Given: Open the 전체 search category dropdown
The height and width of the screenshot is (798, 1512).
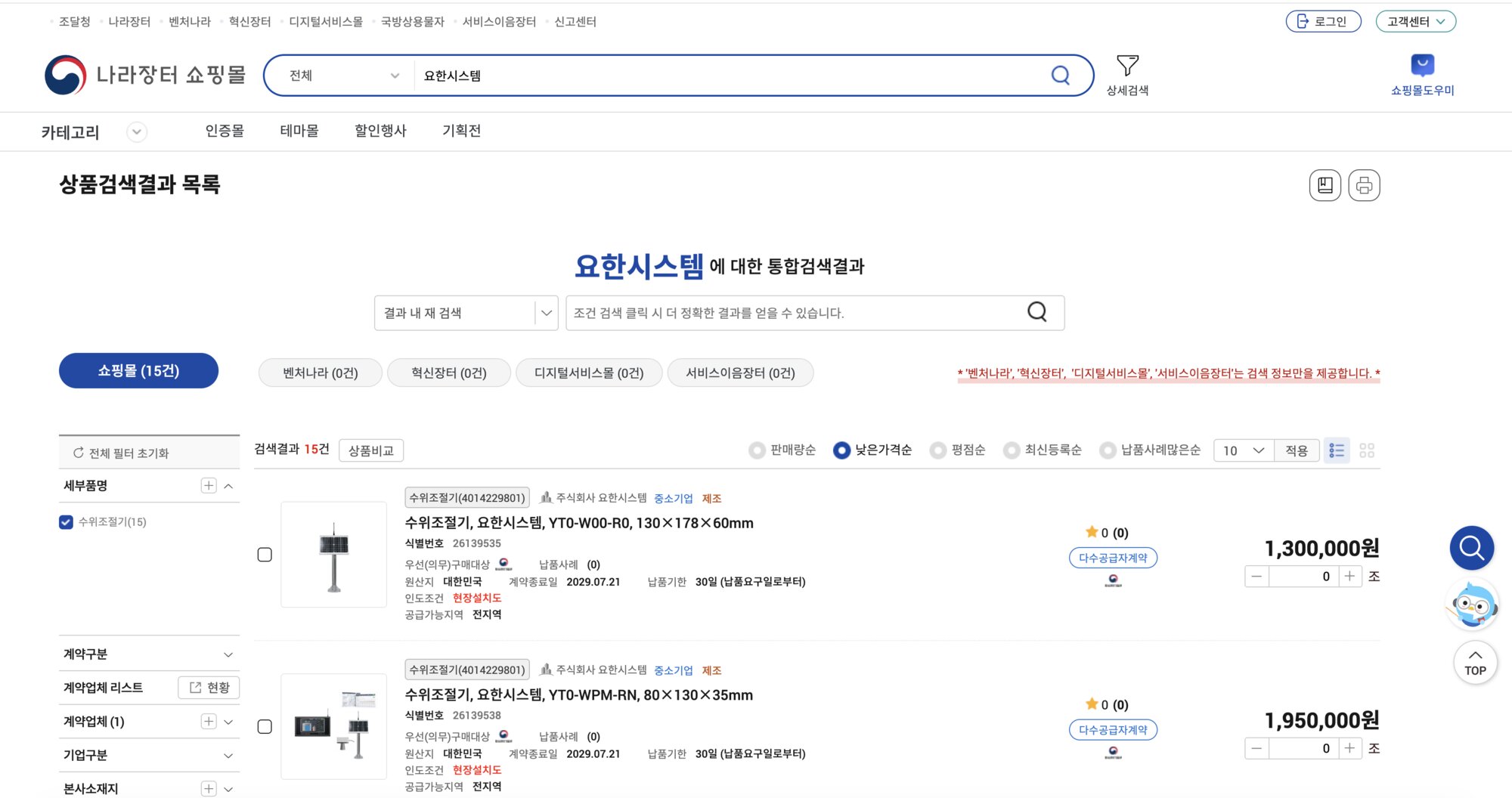Looking at the screenshot, I should 344,75.
